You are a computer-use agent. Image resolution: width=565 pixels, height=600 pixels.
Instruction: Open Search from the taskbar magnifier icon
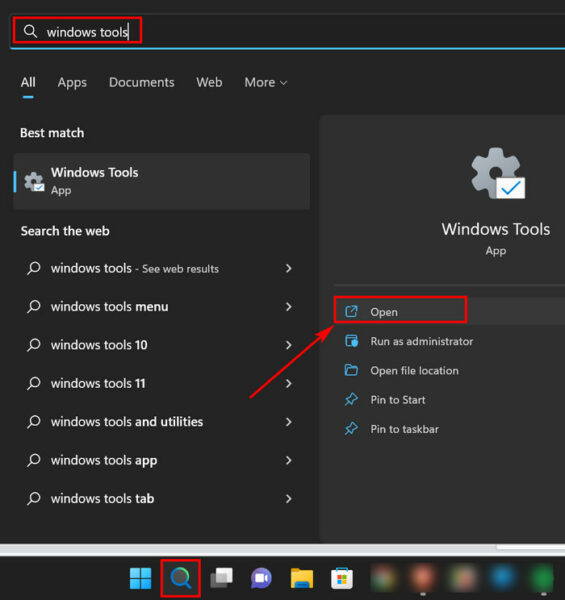click(x=181, y=578)
